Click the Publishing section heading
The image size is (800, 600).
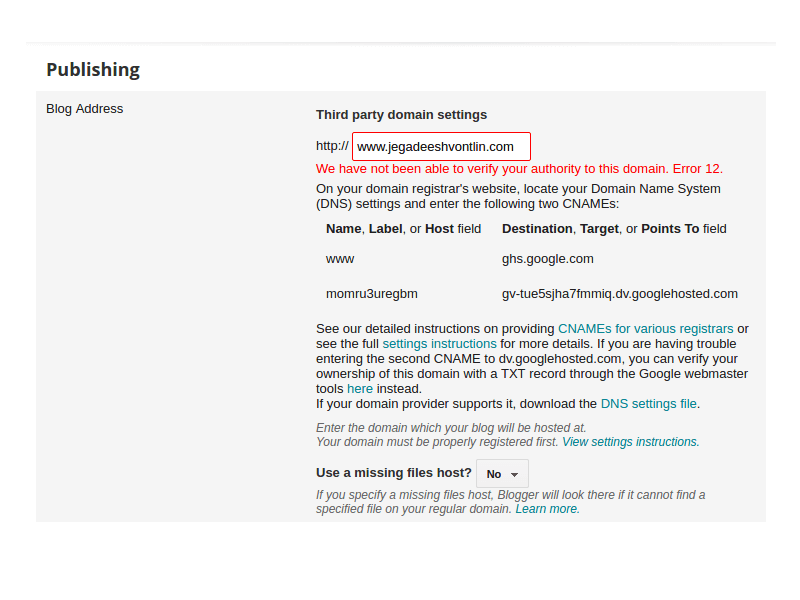[93, 69]
